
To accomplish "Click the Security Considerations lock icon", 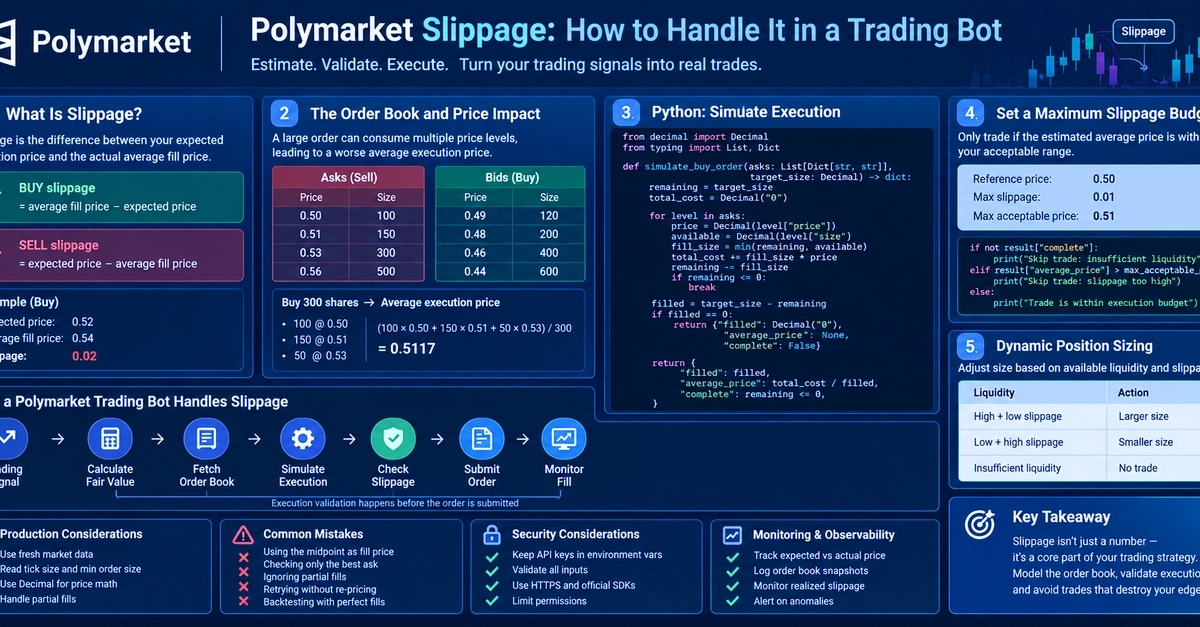I will [491, 534].
